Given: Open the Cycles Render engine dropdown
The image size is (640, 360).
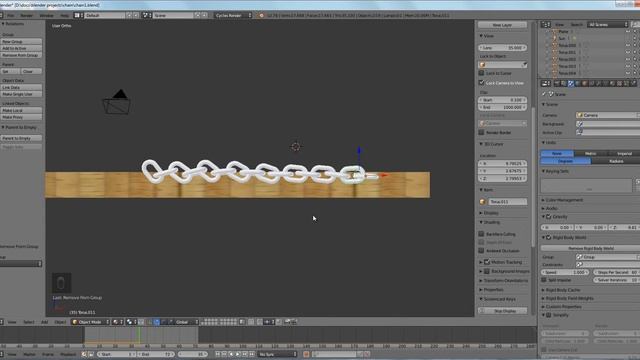Looking at the screenshot, I should [233, 15].
